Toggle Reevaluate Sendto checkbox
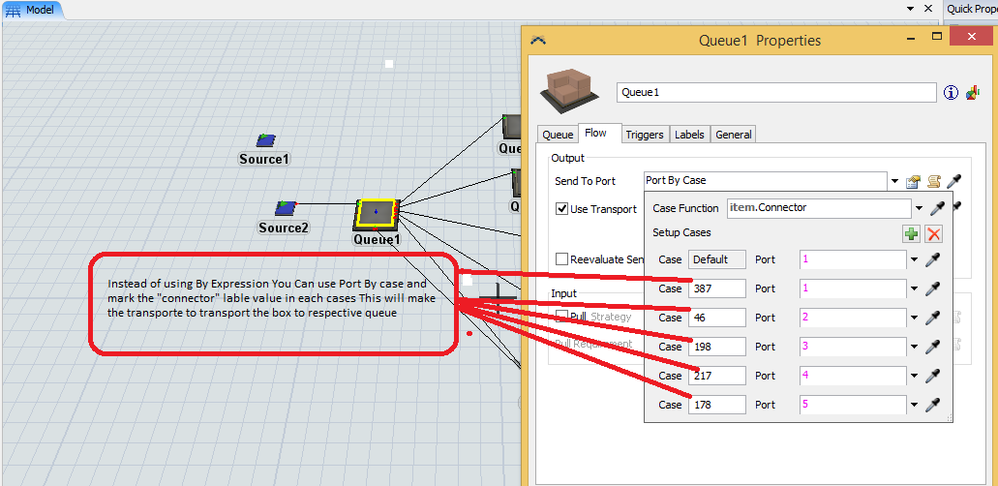The width and height of the screenshot is (998, 486). coord(561,259)
